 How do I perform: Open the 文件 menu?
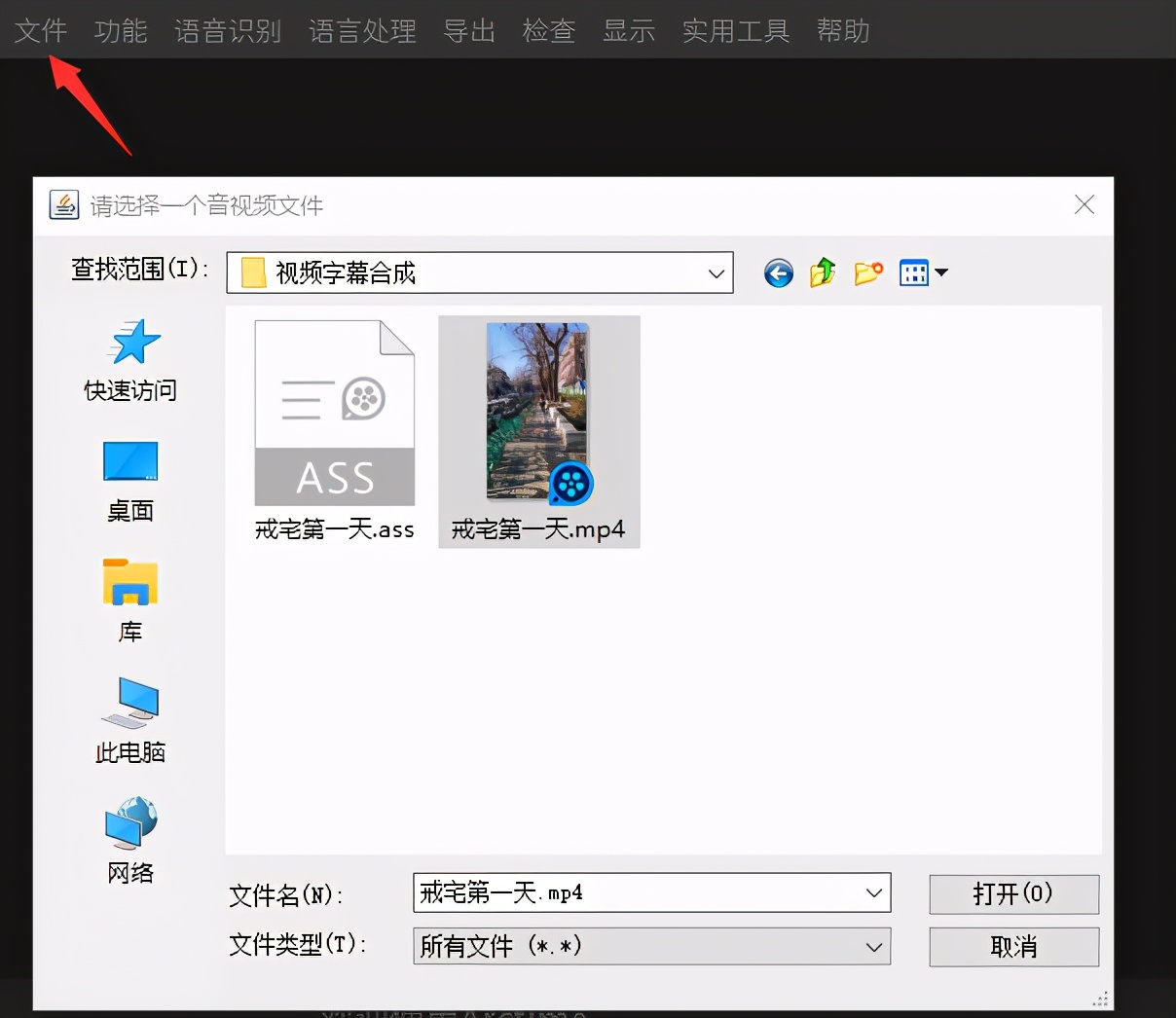click(41, 31)
